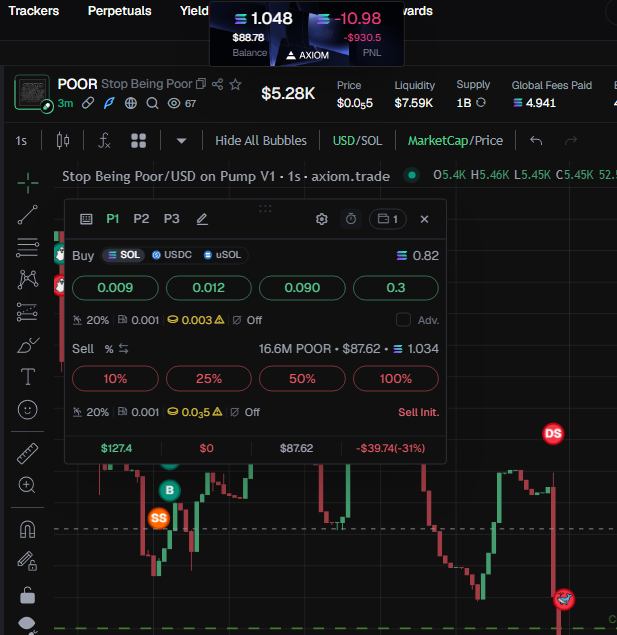617x635 pixels.
Task: Toggle magnet mode
Action: coord(28,529)
